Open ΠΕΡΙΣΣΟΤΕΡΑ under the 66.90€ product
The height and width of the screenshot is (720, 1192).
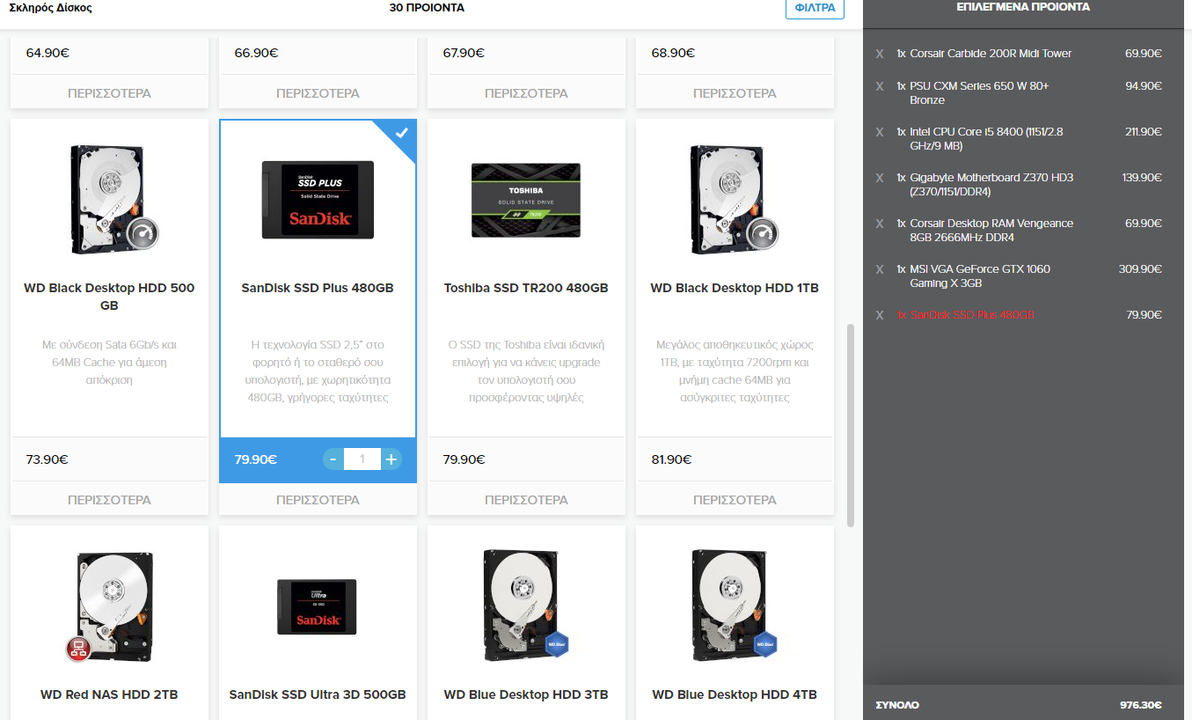coord(318,93)
